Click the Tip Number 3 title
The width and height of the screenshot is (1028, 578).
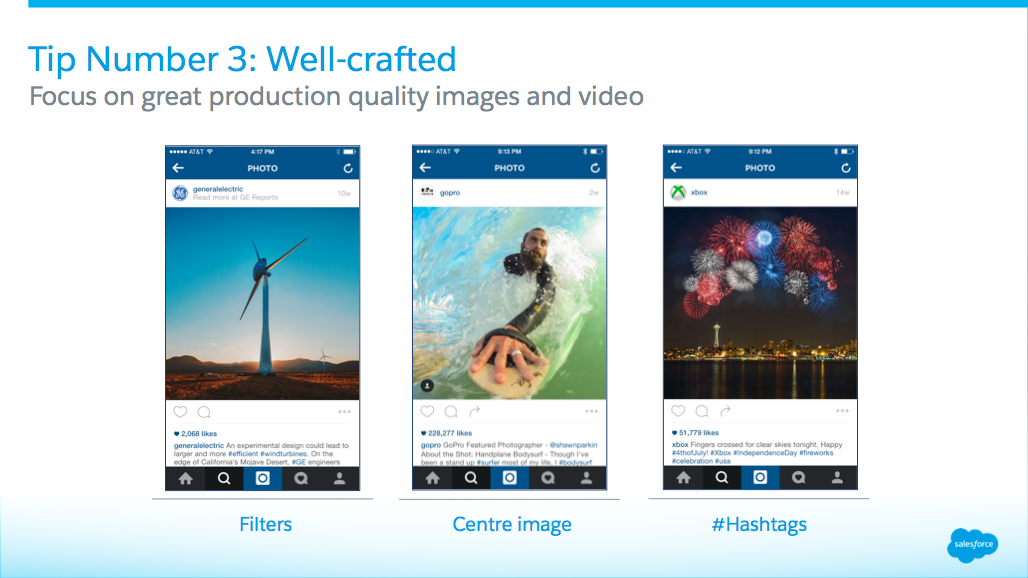click(242, 59)
